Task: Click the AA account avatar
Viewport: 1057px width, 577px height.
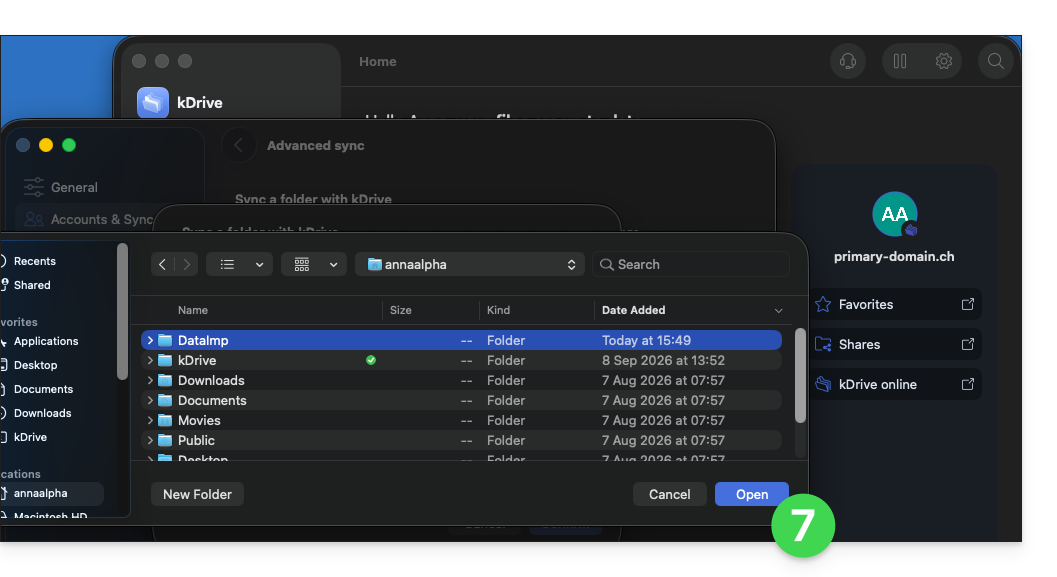Action: click(x=895, y=214)
